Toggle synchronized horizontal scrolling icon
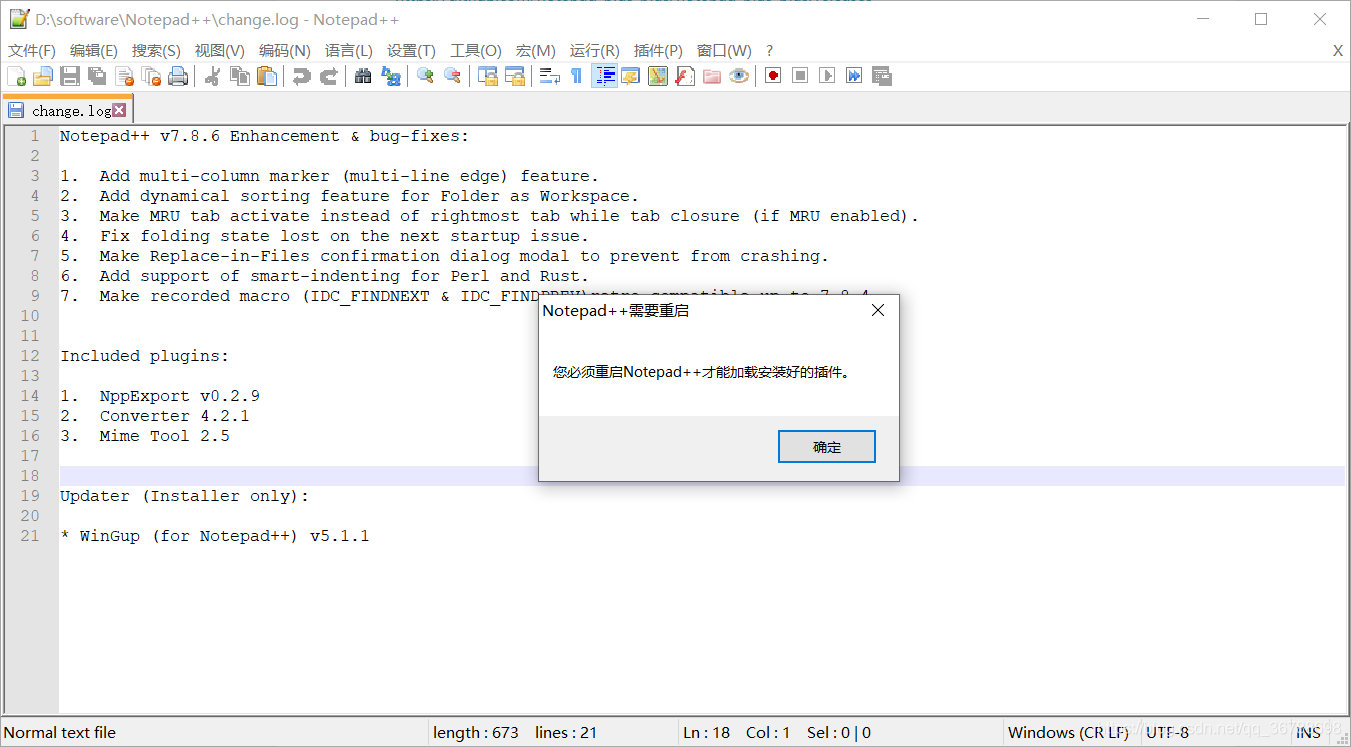The width and height of the screenshot is (1351, 747). point(514,76)
